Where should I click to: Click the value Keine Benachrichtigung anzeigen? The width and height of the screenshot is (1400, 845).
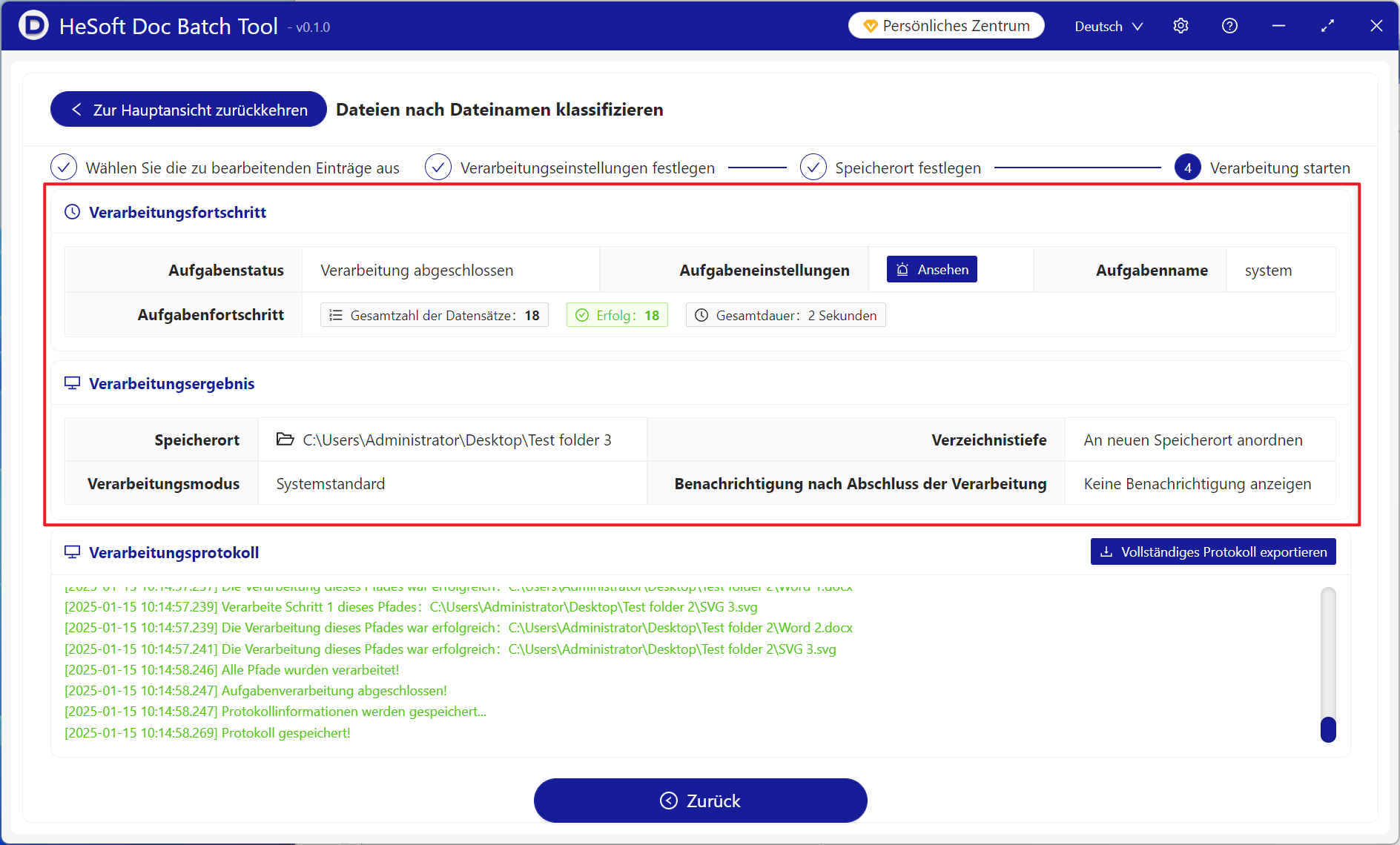pos(1198,484)
